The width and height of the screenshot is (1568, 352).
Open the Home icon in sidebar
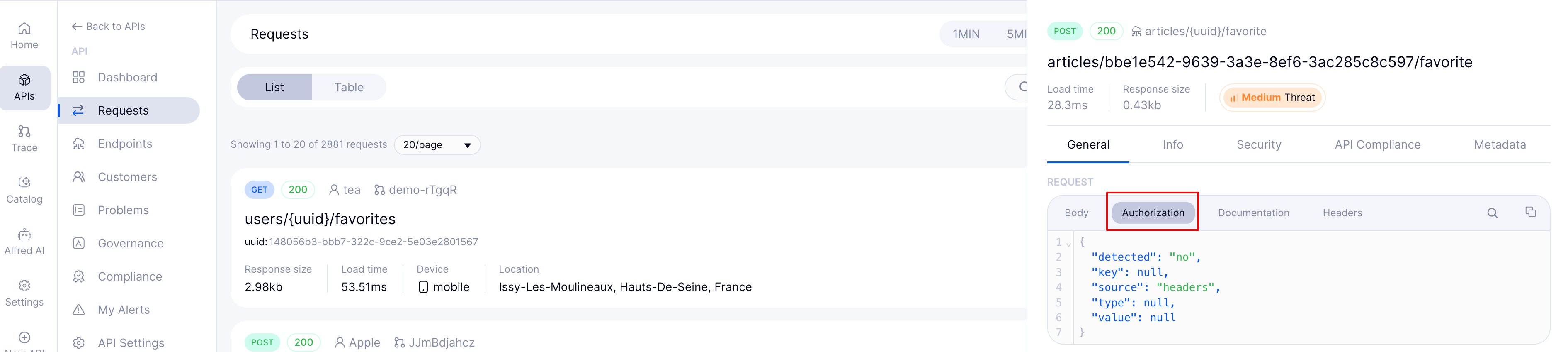point(24,29)
